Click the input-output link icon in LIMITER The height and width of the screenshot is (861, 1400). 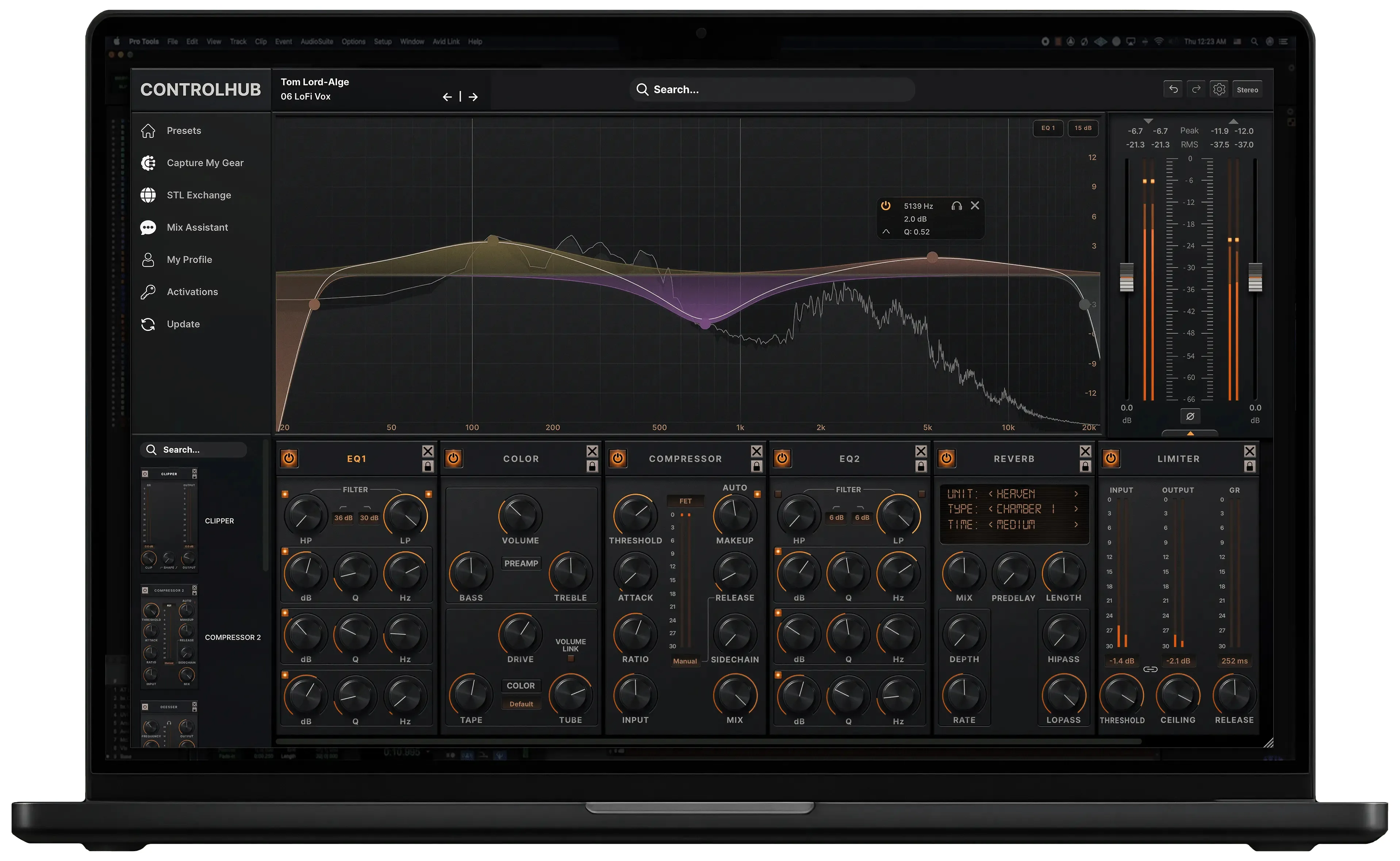[1151, 670]
